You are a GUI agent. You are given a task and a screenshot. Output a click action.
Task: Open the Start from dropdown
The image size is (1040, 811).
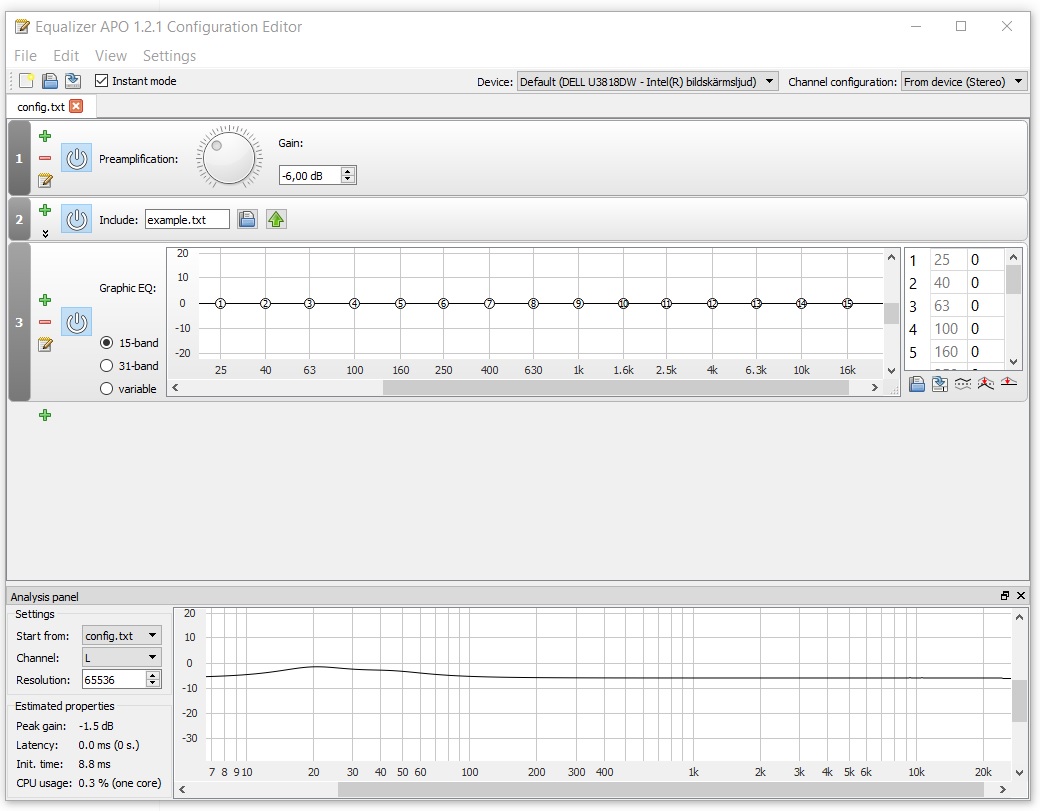coord(122,635)
